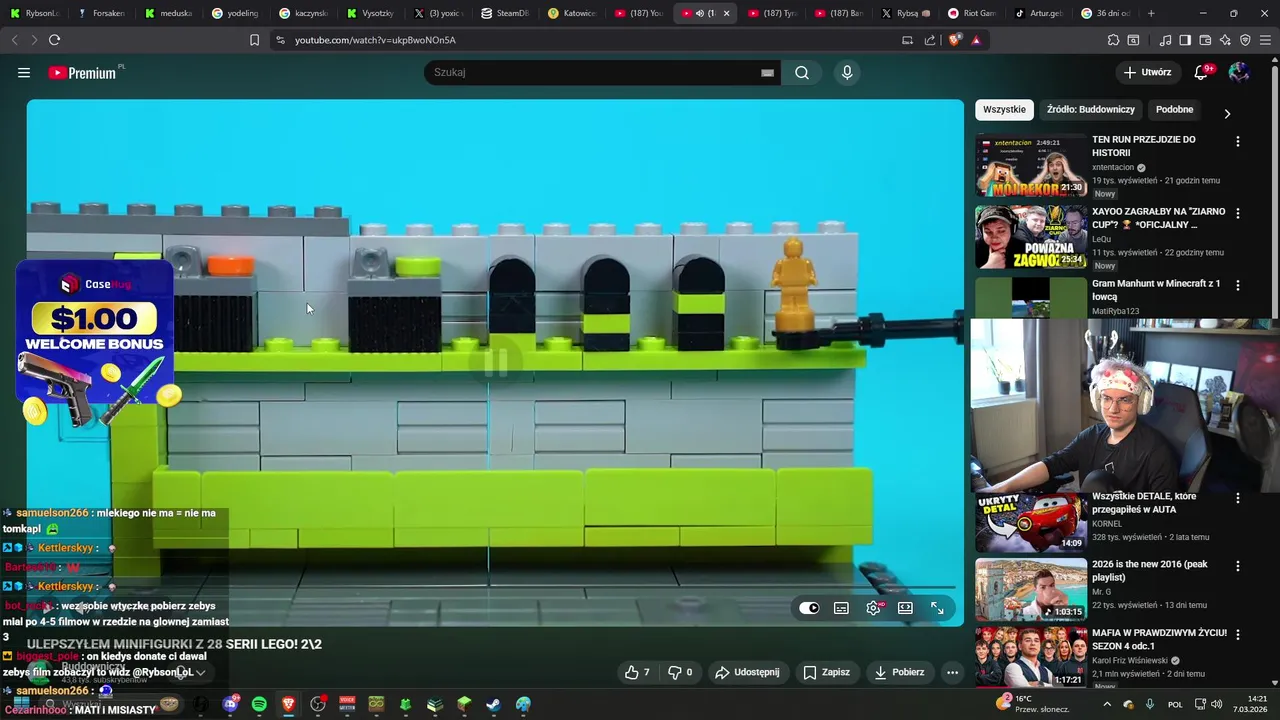Image resolution: width=1280 pixels, height=720 pixels.
Task: Show more filter chips with right arrow
Action: (1227, 113)
